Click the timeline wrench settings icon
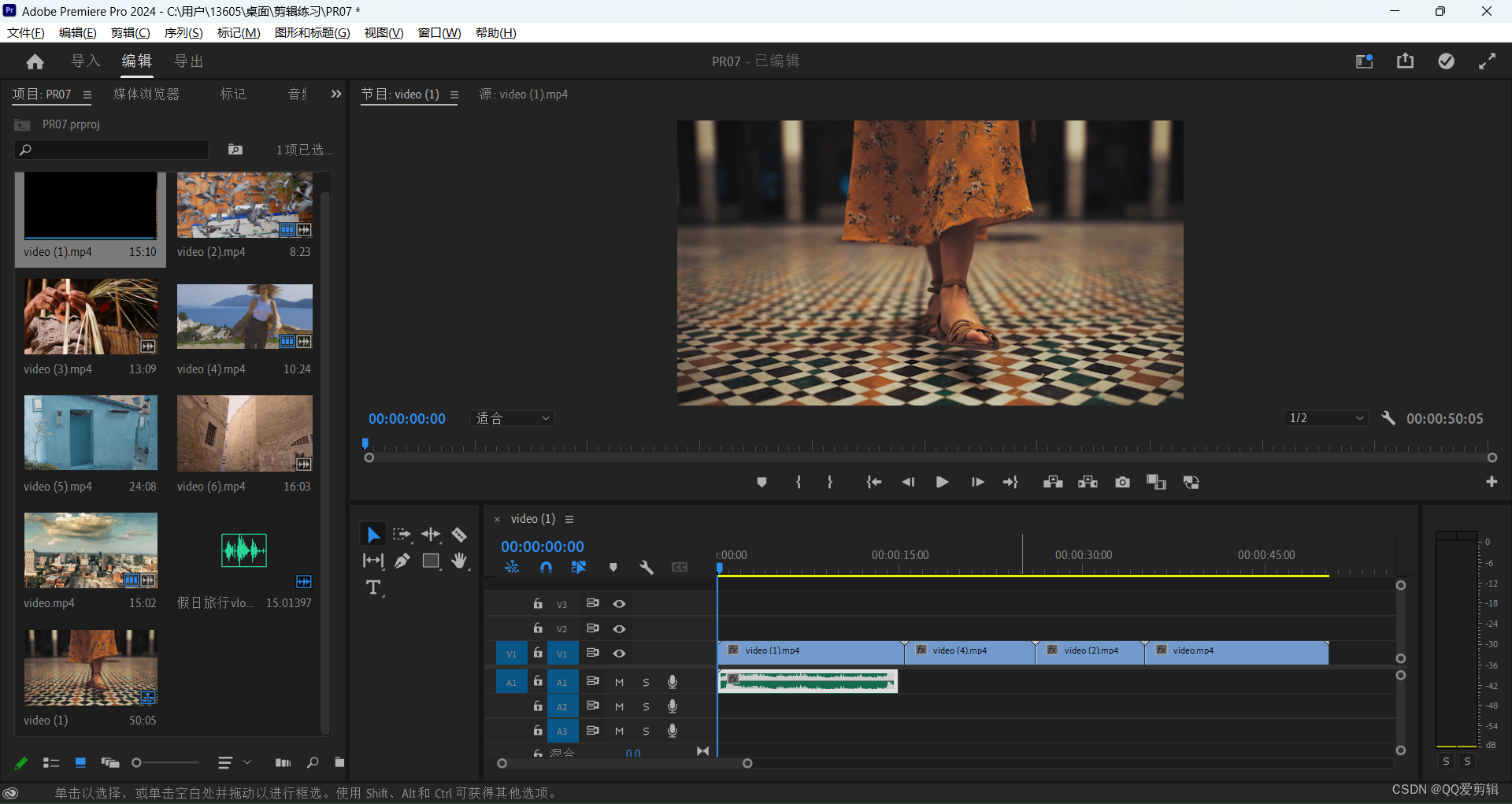This screenshot has height=804, width=1512. [647, 567]
